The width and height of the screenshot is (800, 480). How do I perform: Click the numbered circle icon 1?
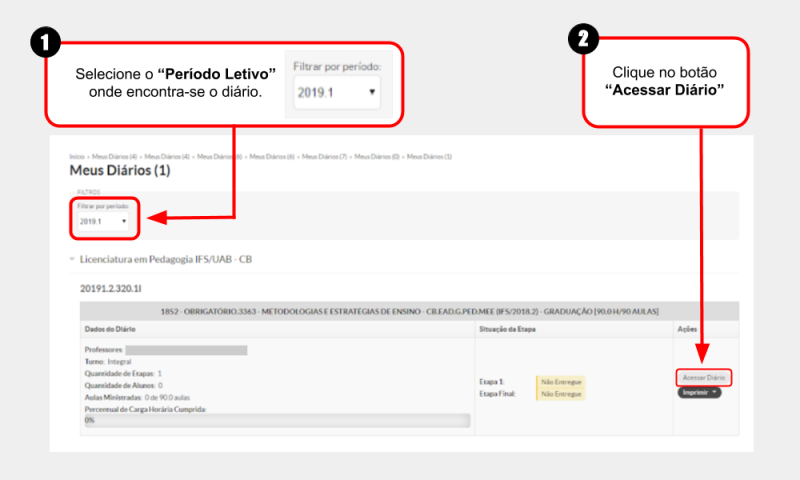tap(45, 42)
